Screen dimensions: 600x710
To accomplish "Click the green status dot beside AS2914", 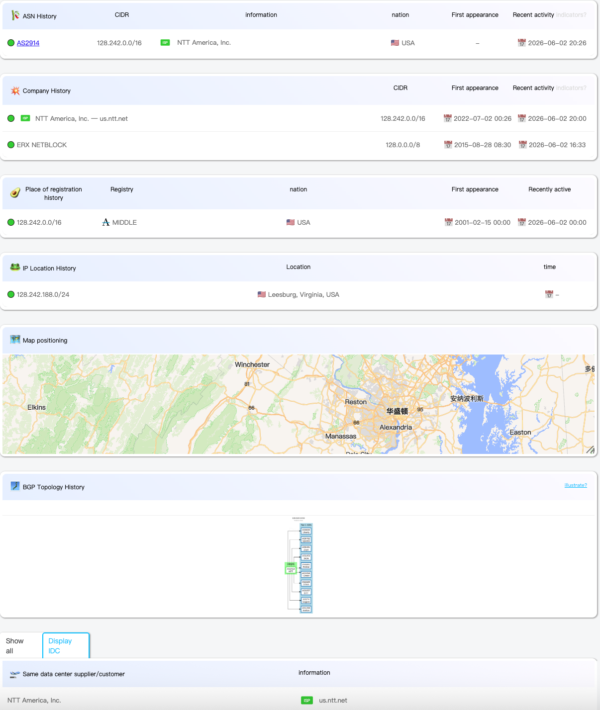I will [x=11, y=43].
